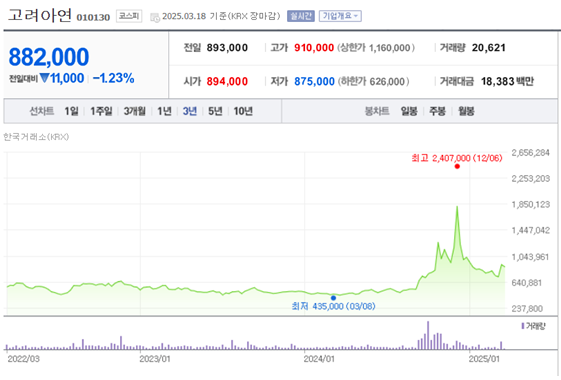Switch to 월봉 candle chart
The width and height of the screenshot is (561, 380).
pos(466,111)
